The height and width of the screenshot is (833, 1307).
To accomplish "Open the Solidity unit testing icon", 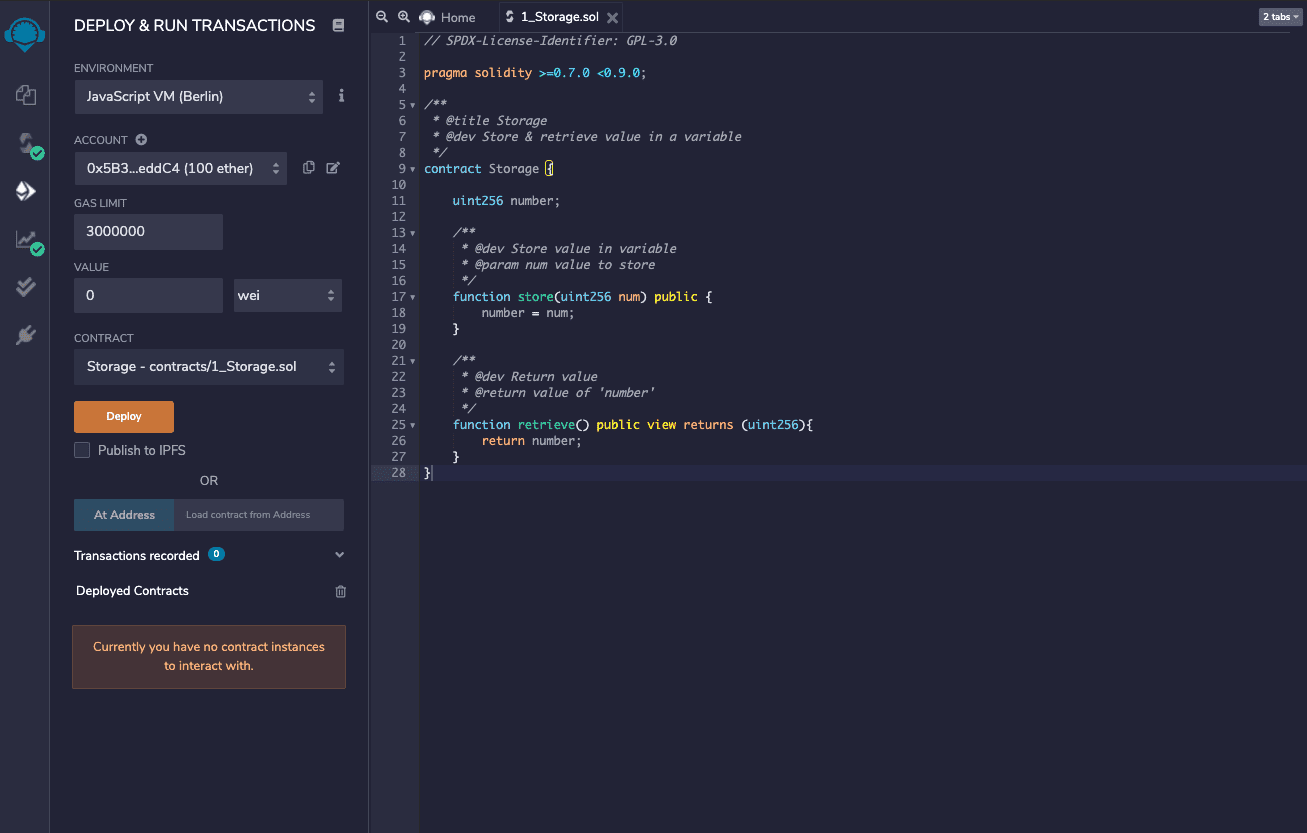I will (x=25, y=287).
